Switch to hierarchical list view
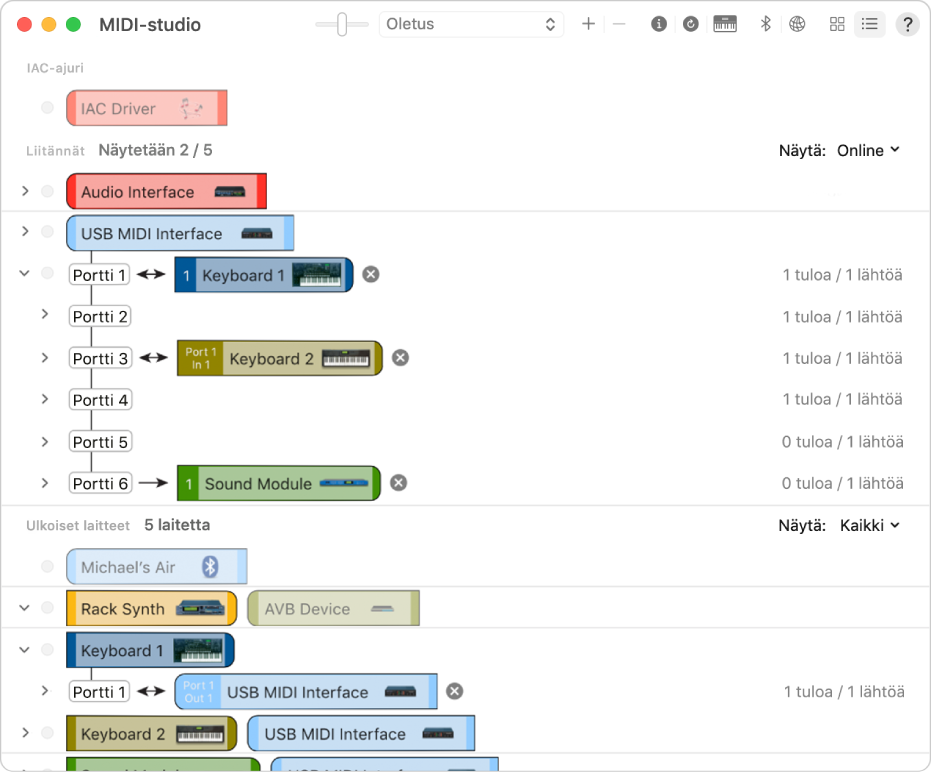 point(870,24)
